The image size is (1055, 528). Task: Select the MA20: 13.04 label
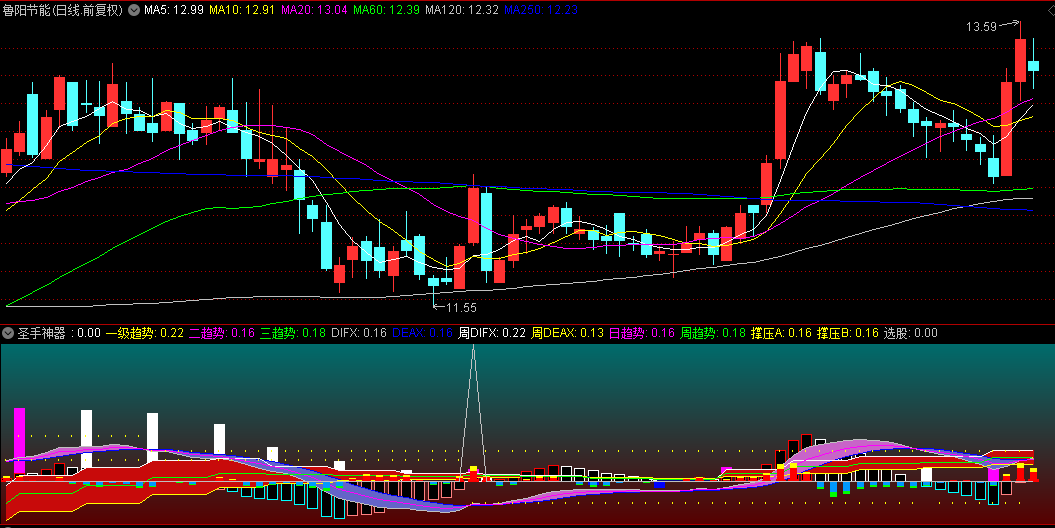point(314,10)
